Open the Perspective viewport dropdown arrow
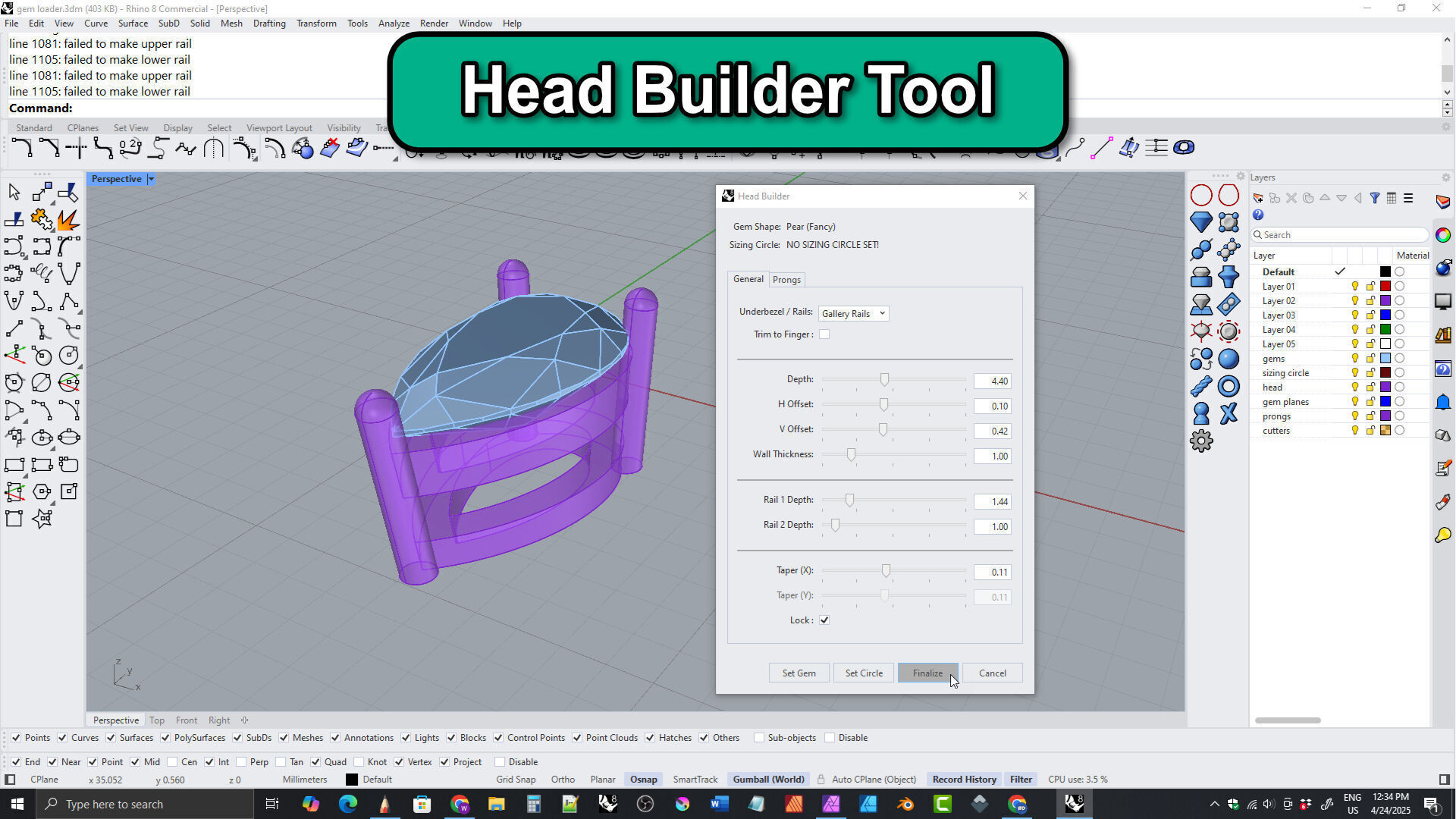 pos(151,179)
